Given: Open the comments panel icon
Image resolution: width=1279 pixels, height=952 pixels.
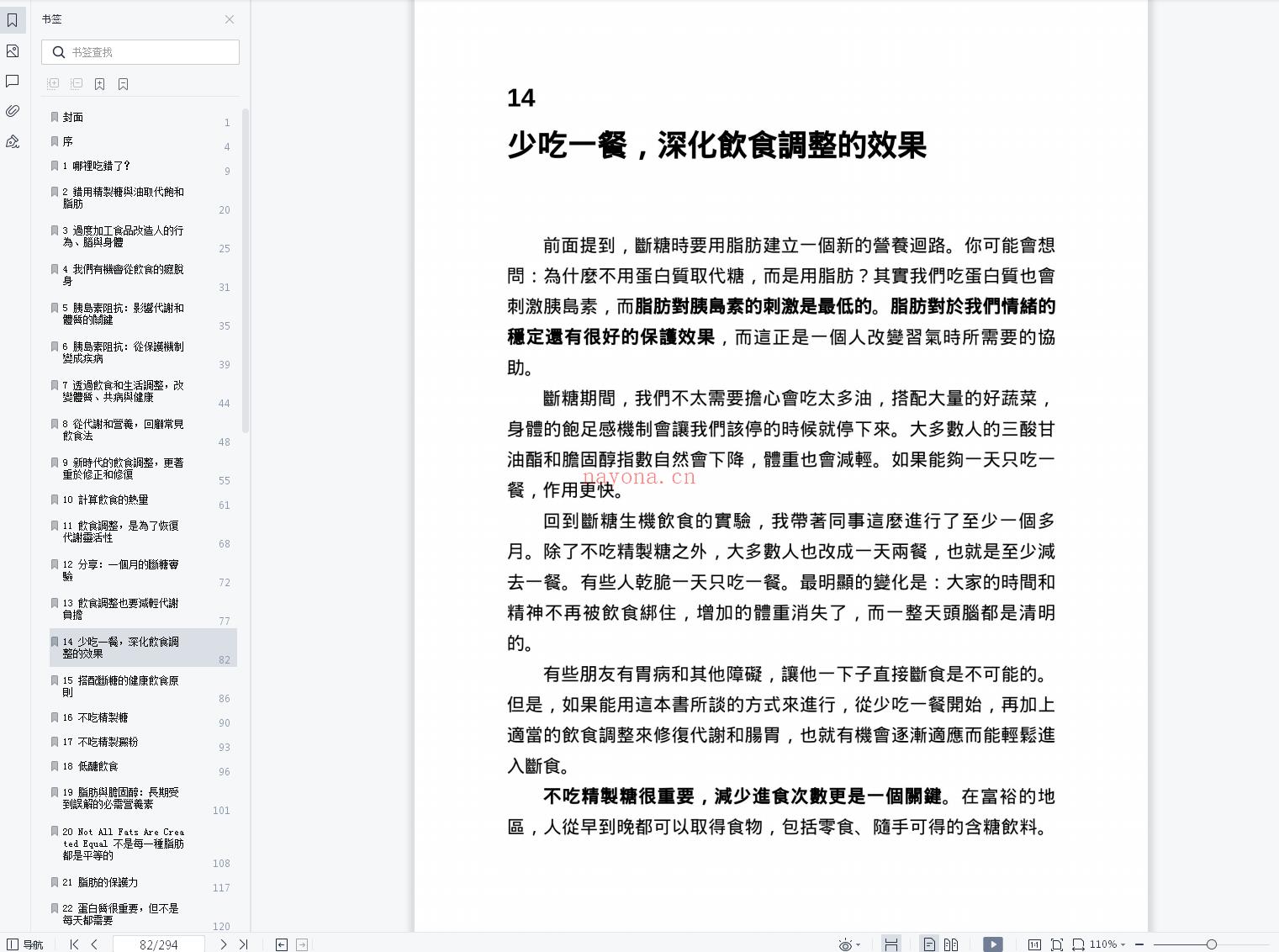Looking at the screenshot, I should pyautogui.click(x=13, y=81).
